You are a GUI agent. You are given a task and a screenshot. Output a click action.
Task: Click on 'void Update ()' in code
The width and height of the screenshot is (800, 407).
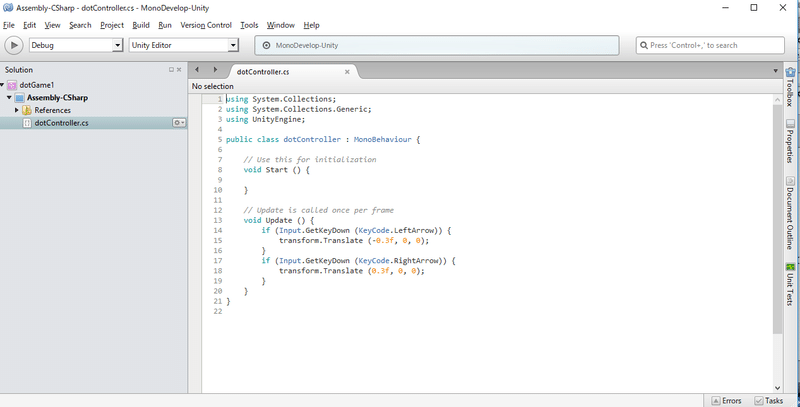tap(274, 220)
